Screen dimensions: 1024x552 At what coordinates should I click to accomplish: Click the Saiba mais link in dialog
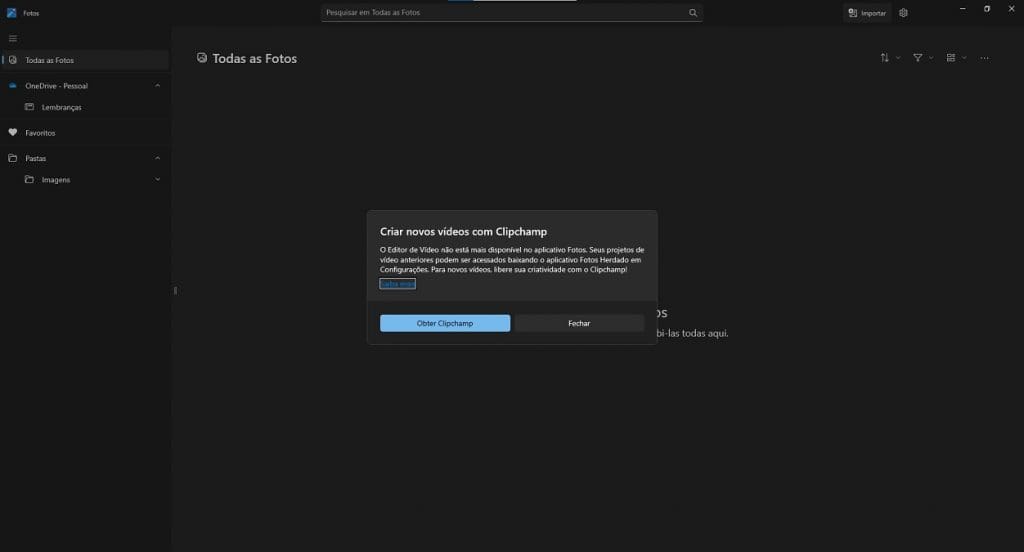coord(398,284)
